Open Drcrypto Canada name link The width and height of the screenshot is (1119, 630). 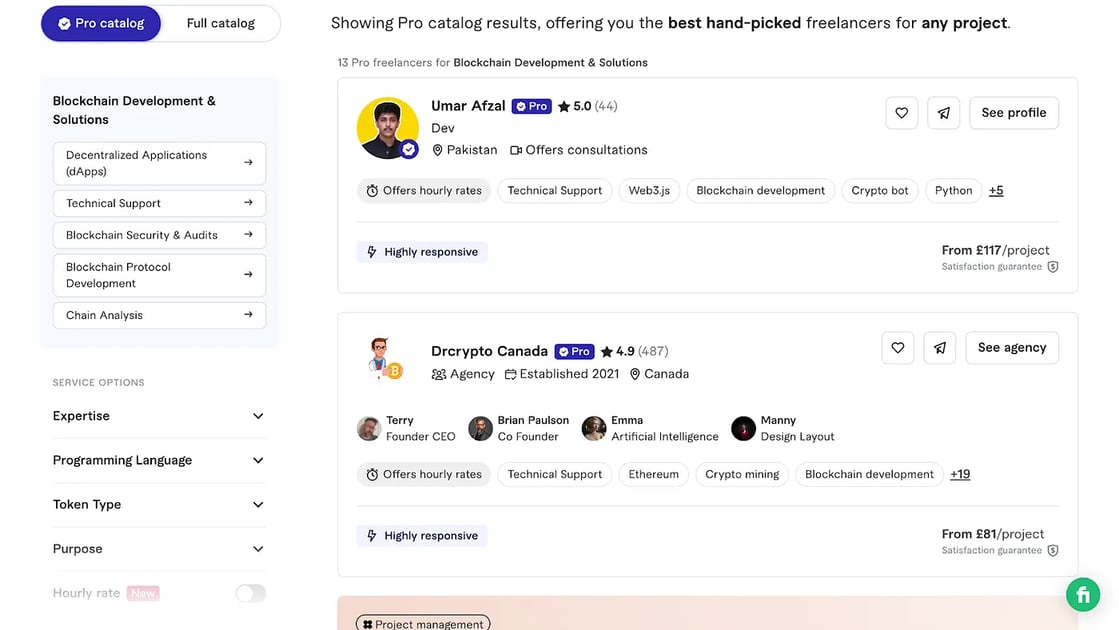(490, 351)
